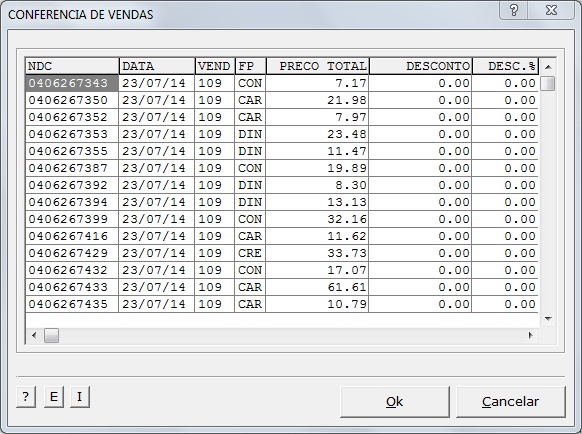Click the ? help button at bottom left

point(26,397)
